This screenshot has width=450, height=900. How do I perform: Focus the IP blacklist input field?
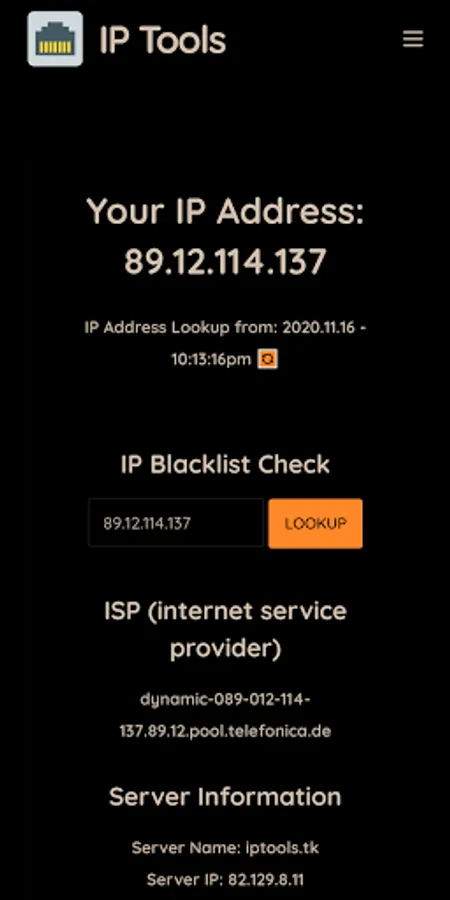tap(176, 523)
